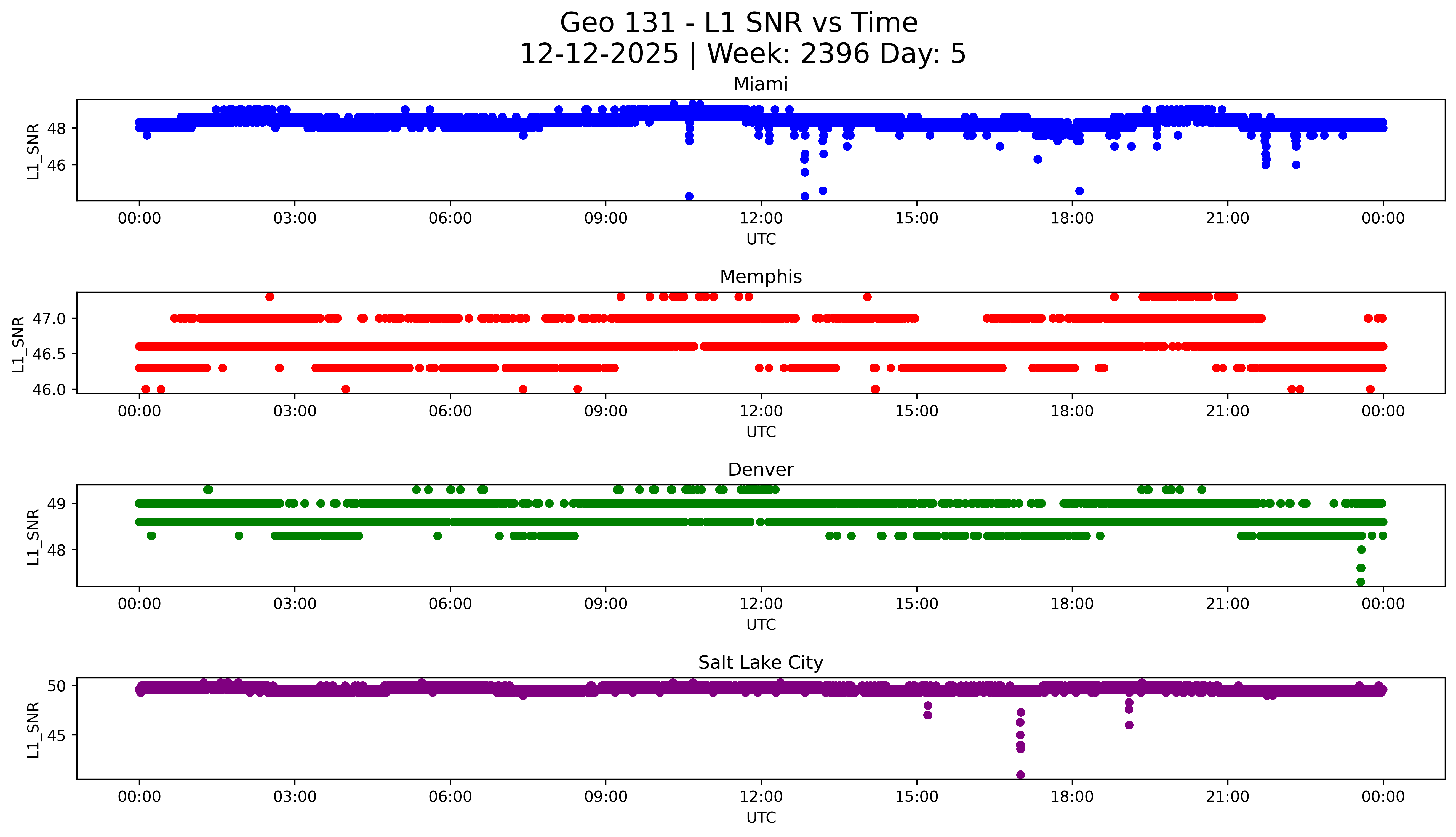Click the lowest green point near 23:30 in Denver
Viewport: 1456px width, 837px height.
click(x=1361, y=582)
